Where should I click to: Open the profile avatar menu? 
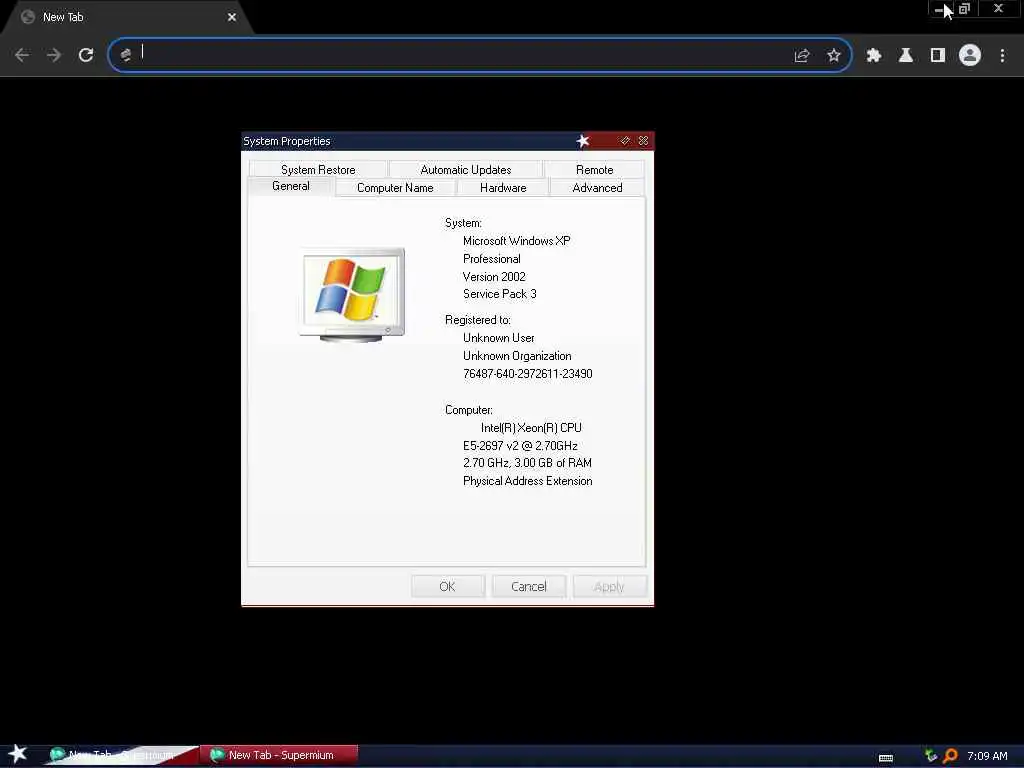(x=970, y=55)
